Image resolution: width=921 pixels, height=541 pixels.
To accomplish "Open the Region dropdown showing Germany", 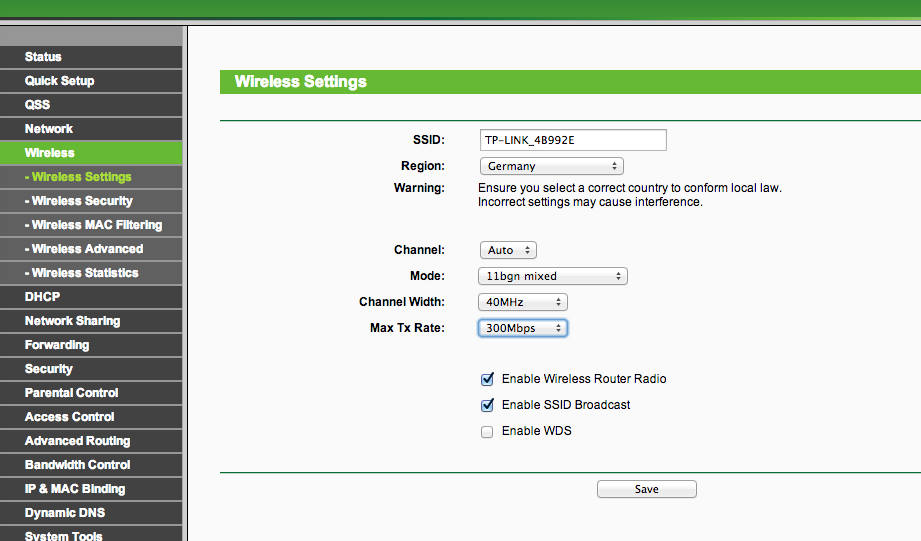I will tap(552, 166).
